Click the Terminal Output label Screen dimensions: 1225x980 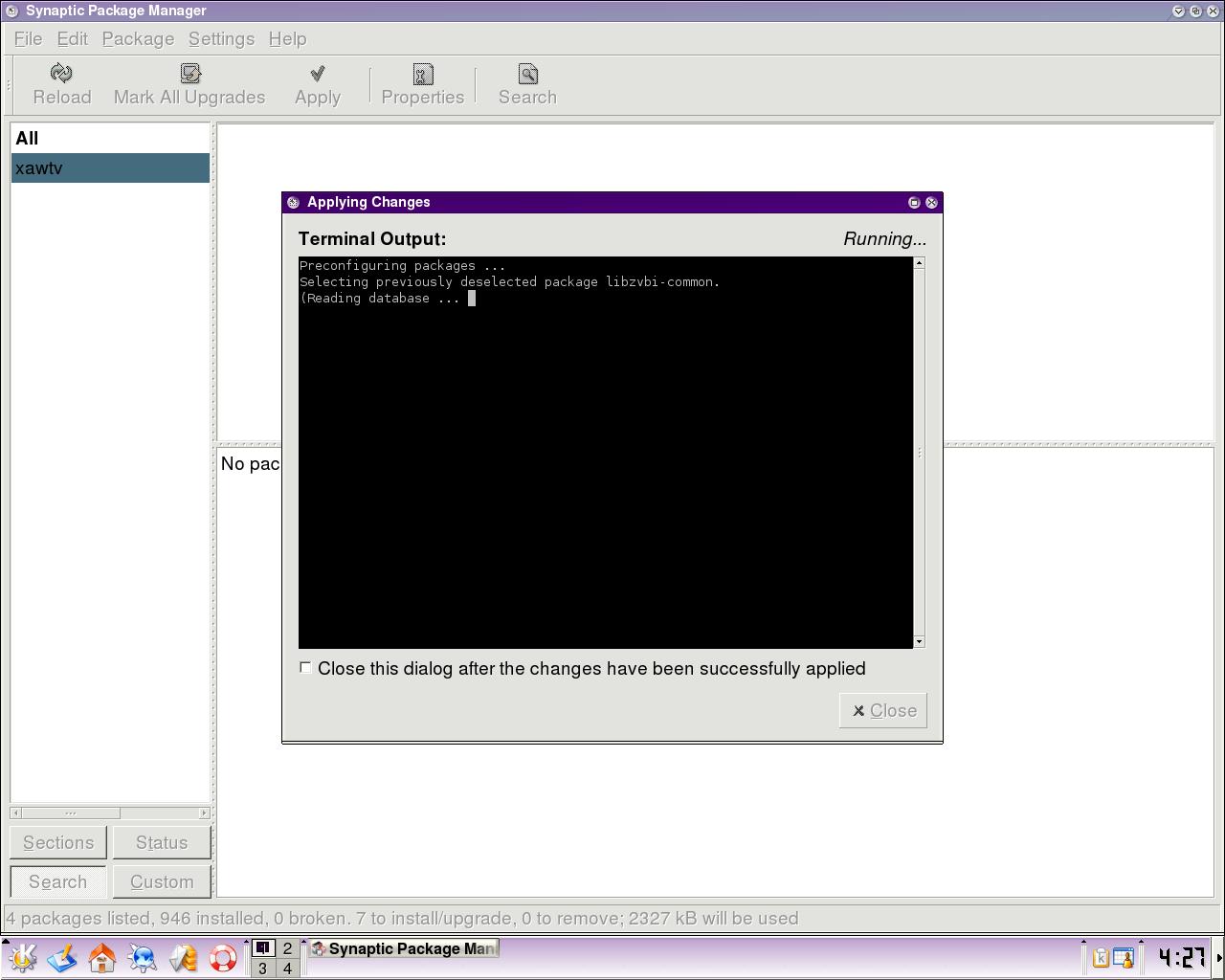pos(372,239)
